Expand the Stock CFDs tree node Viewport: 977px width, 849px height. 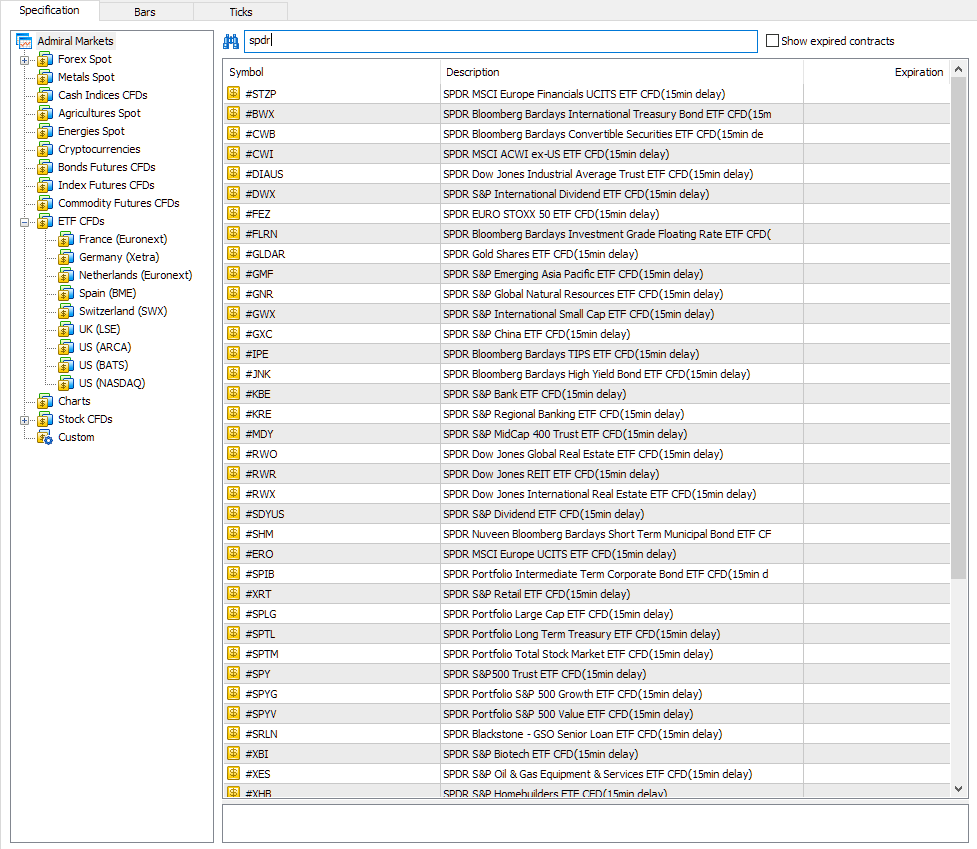[24, 419]
